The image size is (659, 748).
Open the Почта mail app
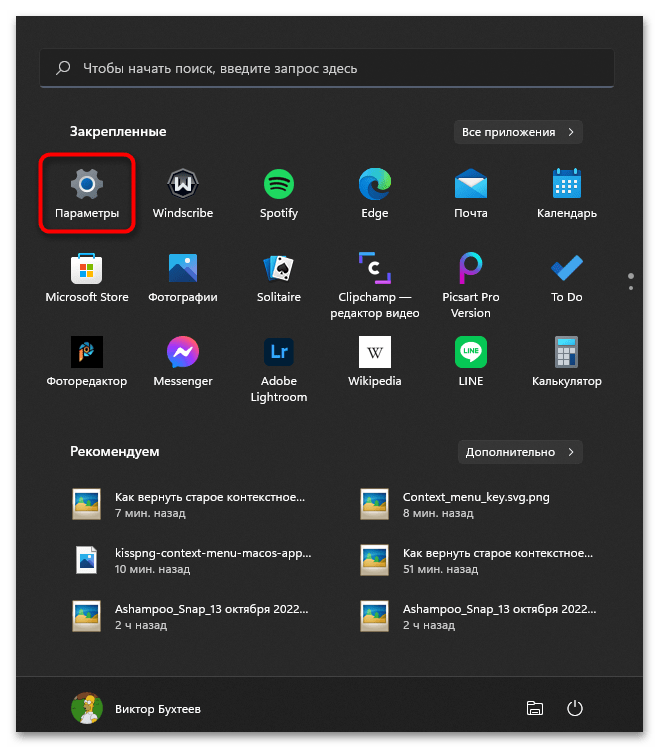click(471, 193)
